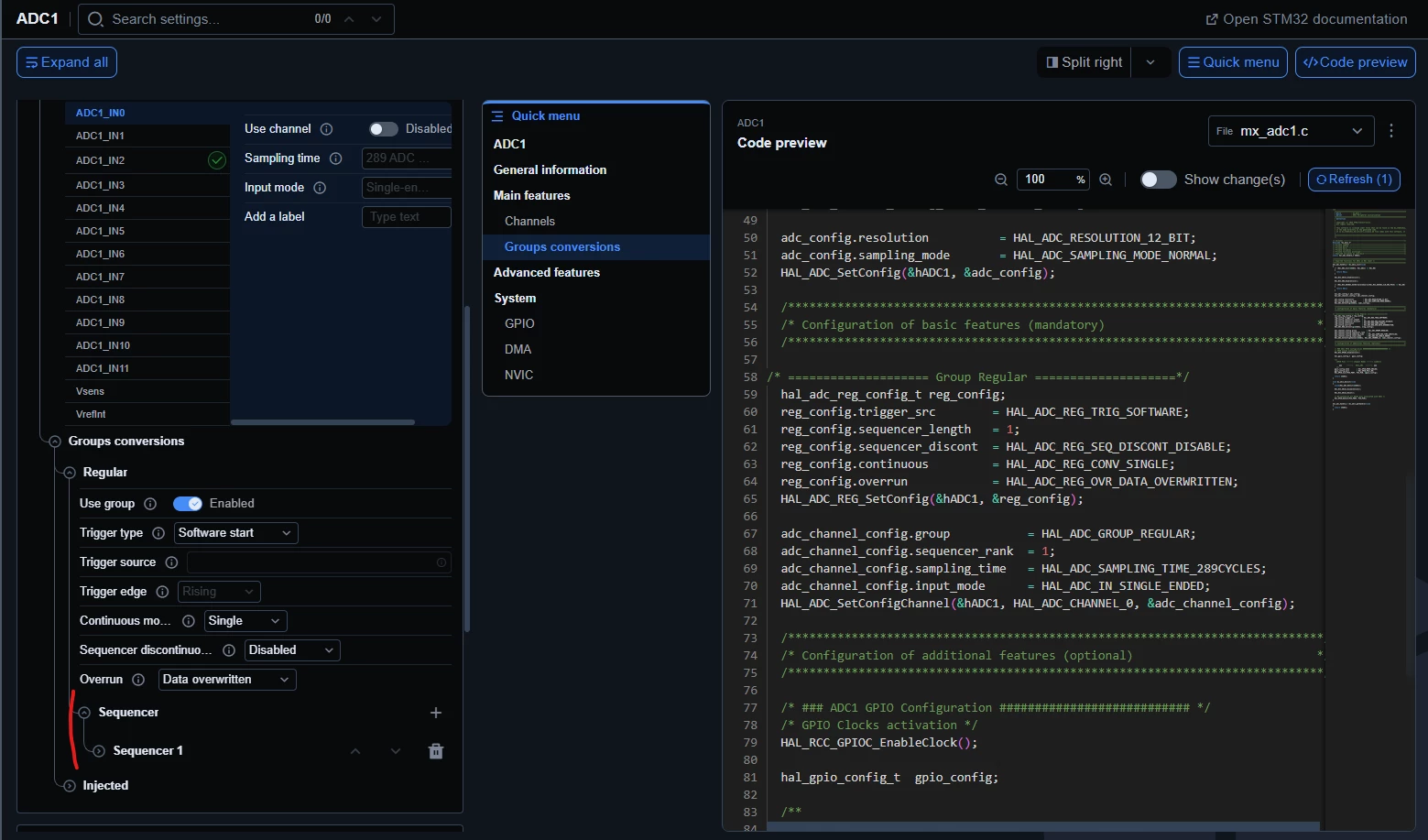Click info icon next to Use channel
Image resolution: width=1428 pixels, height=840 pixels.
click(326, 129)
